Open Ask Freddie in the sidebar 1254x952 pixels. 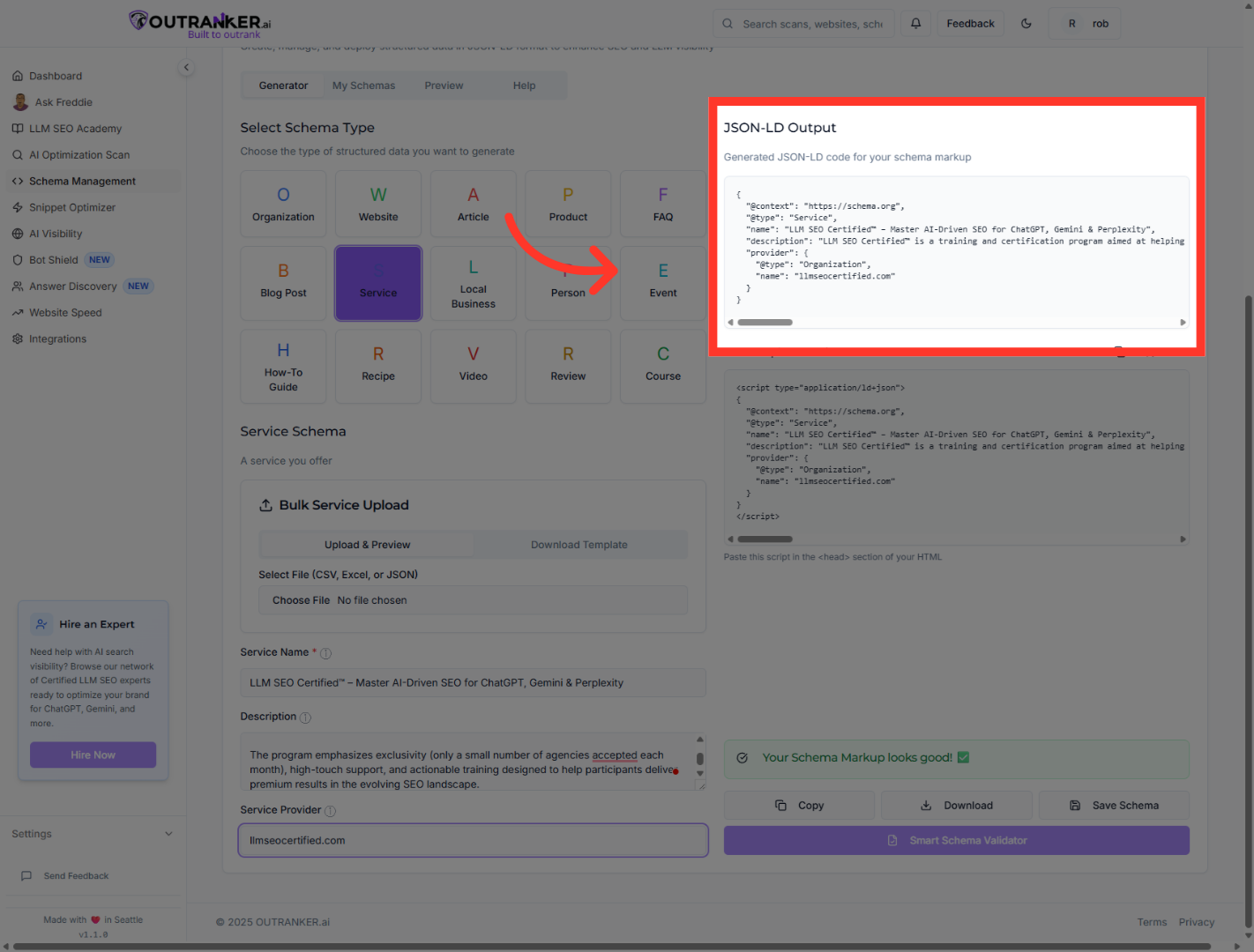click(63, 101)
